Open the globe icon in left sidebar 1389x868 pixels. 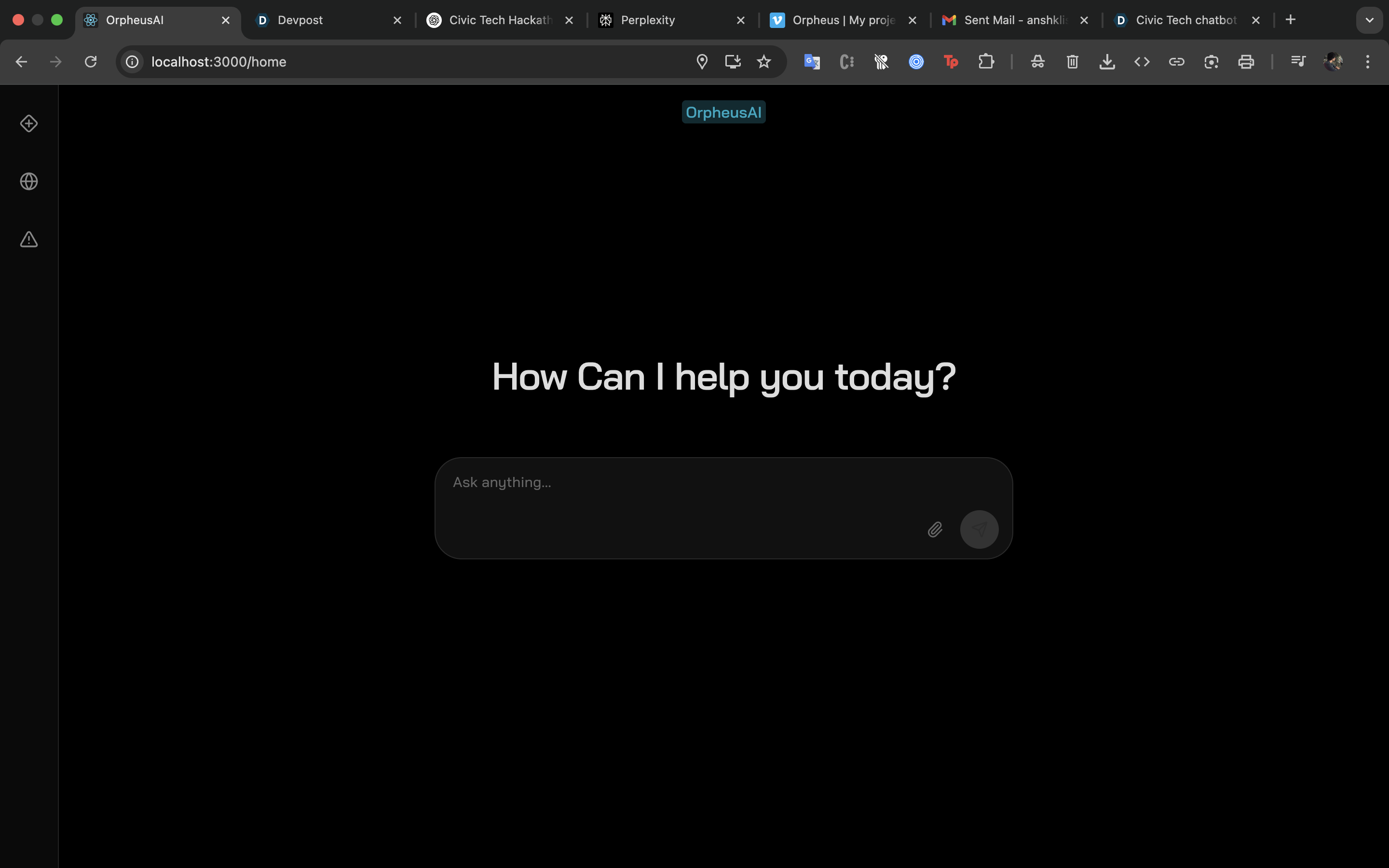(29, 181)
